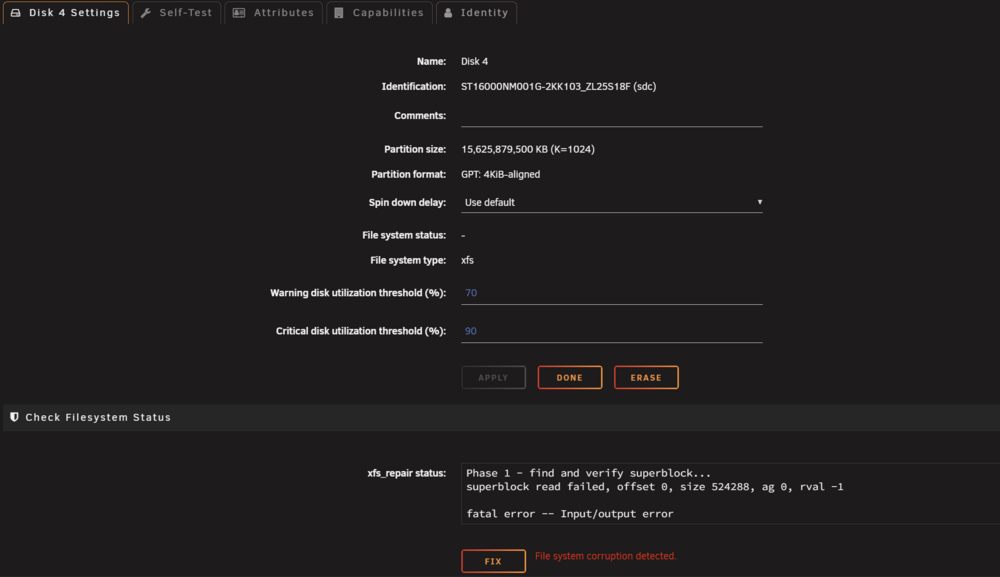Click the 'Disk 4' name value
1000x577 pixels.
(474, 61)
